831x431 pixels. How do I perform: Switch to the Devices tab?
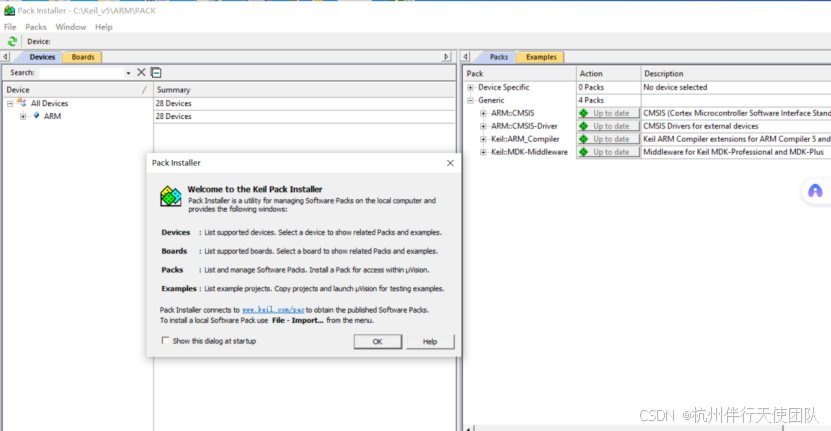[x=42, y=57]
